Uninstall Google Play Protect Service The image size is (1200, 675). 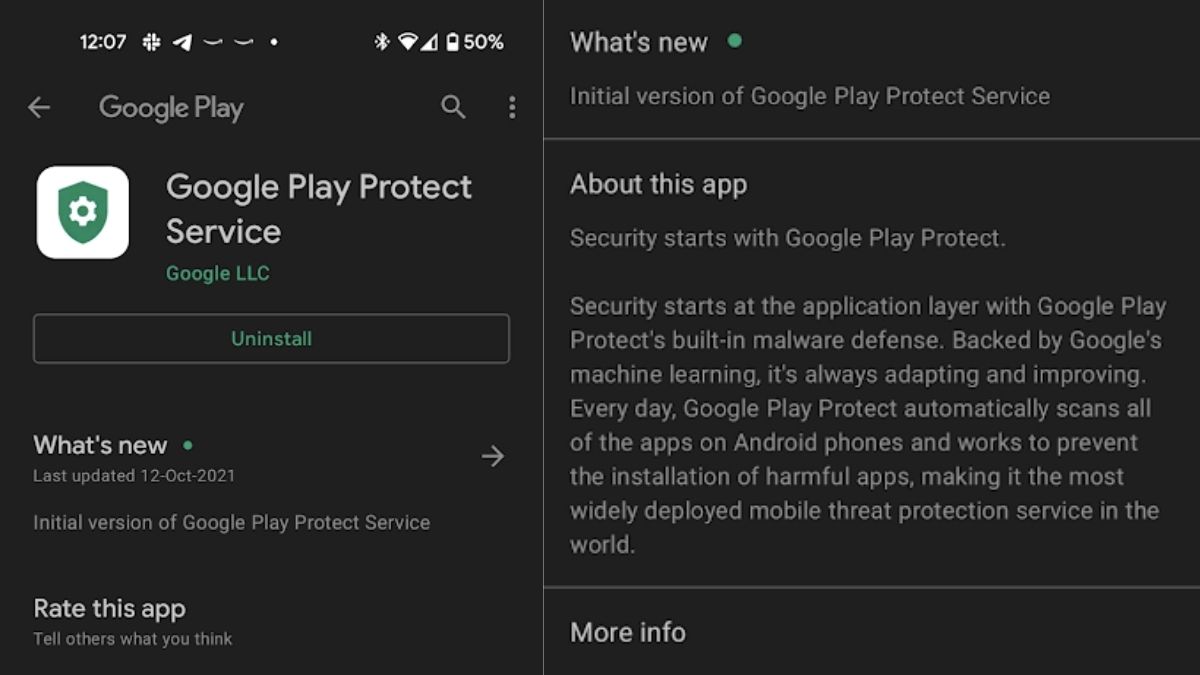271,338
